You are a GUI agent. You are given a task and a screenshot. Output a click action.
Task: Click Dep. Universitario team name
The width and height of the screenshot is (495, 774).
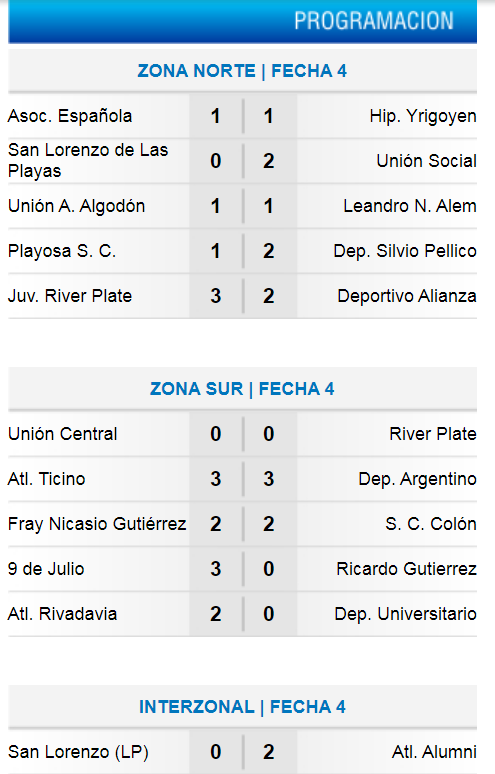click(x=405, y=614)
